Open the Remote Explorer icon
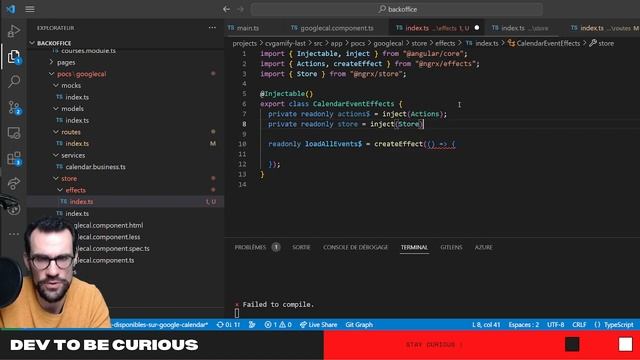Screen dimensions: 640x360 coord(14,133)
